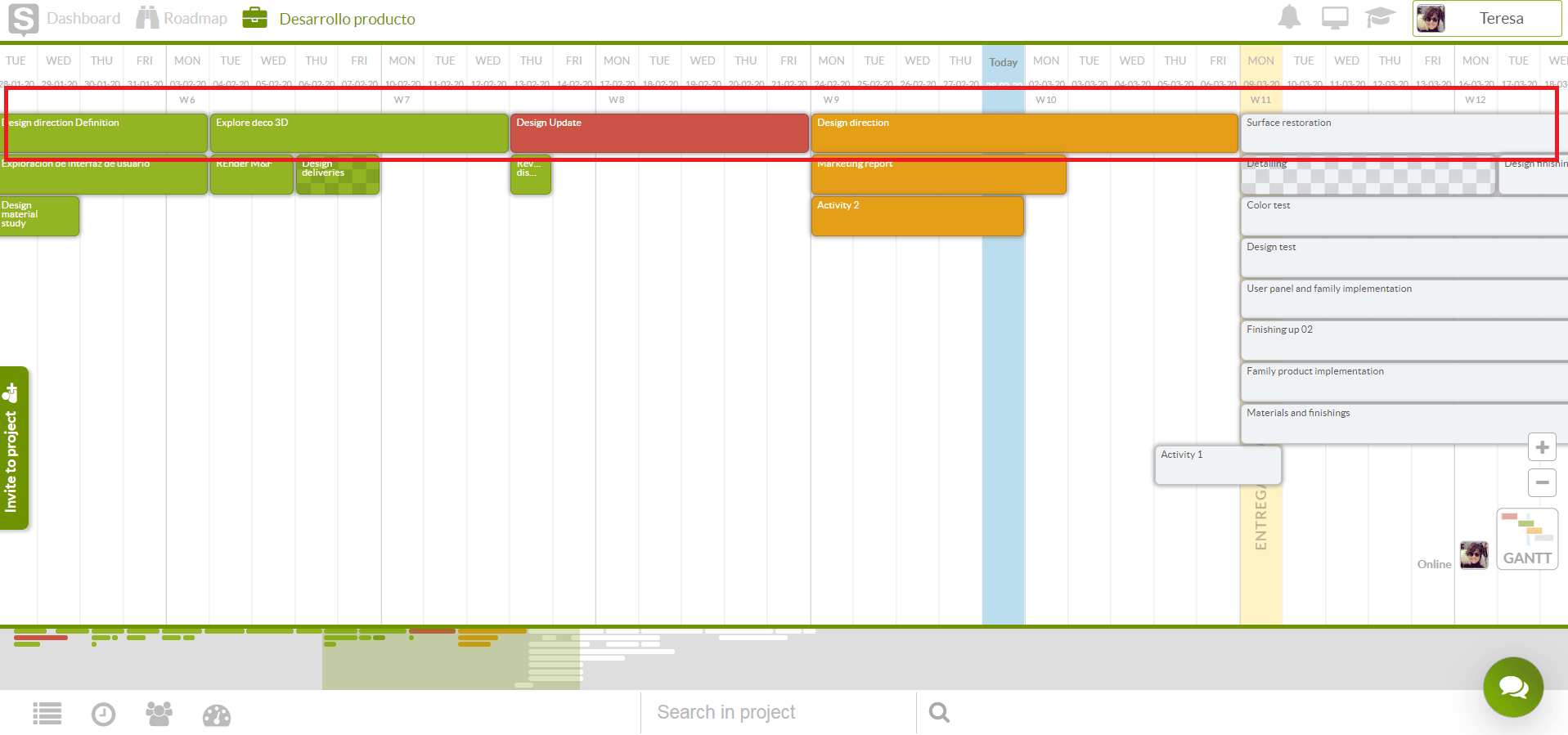
Task: Select the orange Design direction activity
Action: coord(1024,132)
